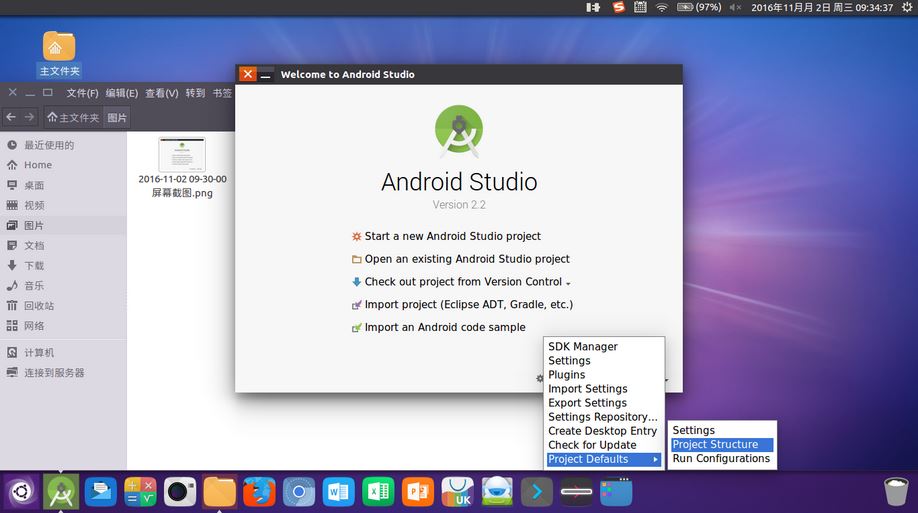Click the 图片 path bar button
The height and width of the screenshot is (513, 918).
click(117, 118)
